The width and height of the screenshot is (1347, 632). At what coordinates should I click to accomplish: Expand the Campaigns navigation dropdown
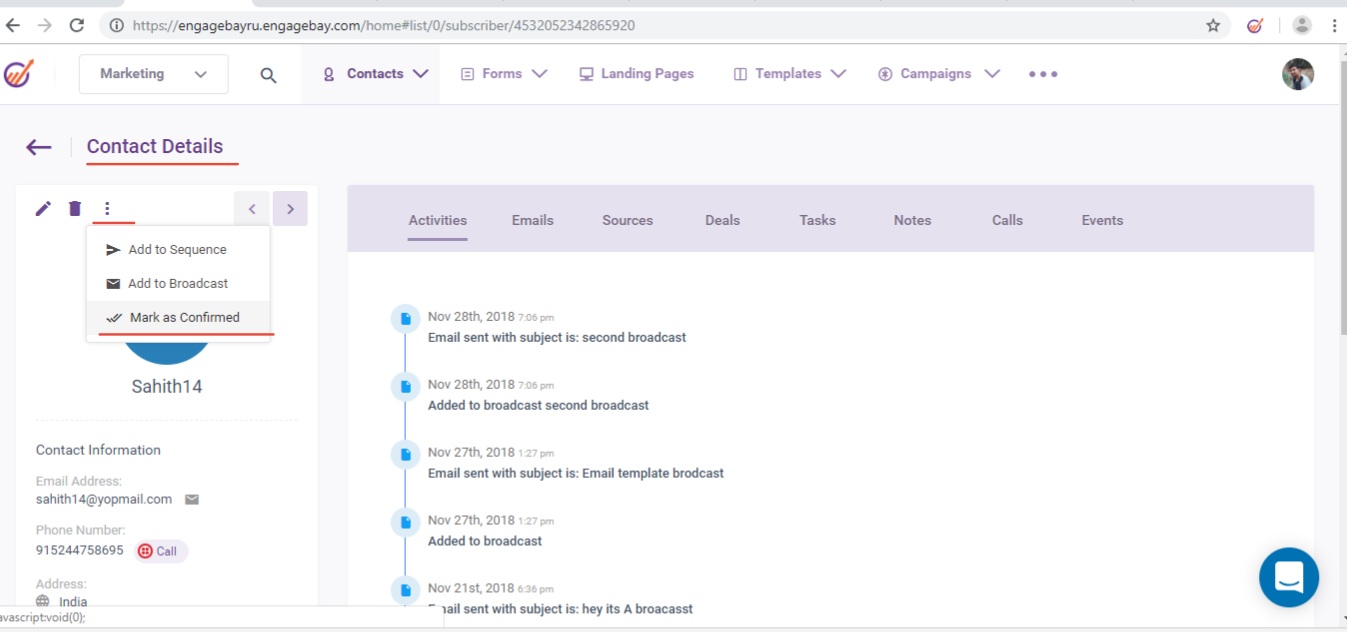(x=938, y=74)
